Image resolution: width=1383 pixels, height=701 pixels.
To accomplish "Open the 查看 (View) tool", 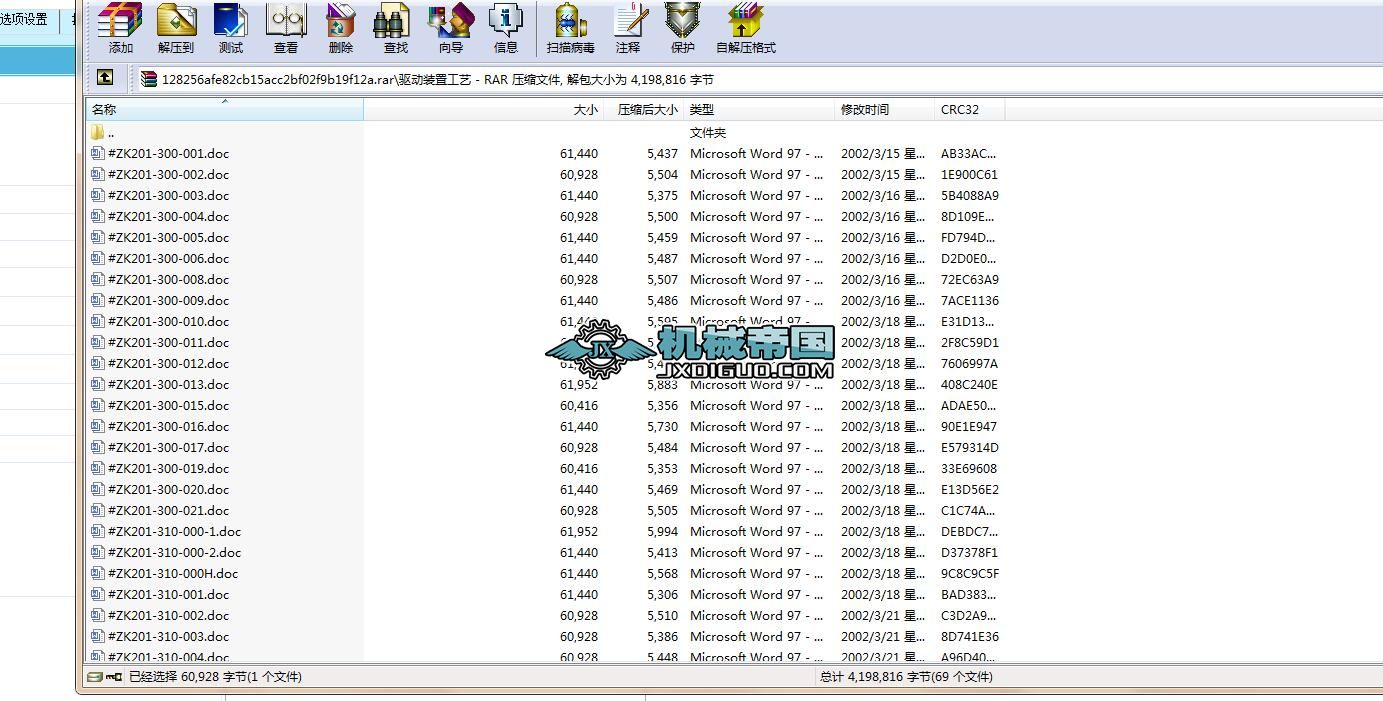I will coord(286,28).
